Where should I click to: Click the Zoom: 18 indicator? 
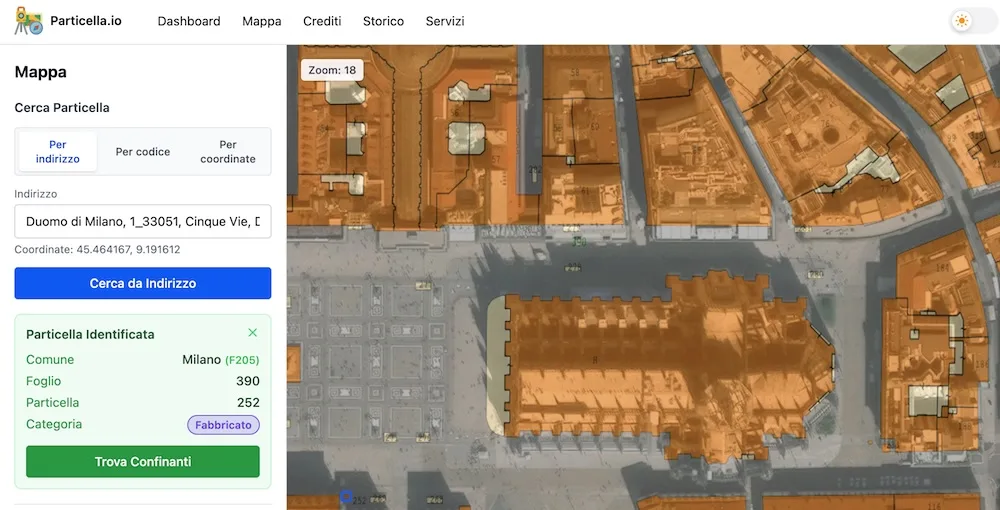tap(332, 70)
